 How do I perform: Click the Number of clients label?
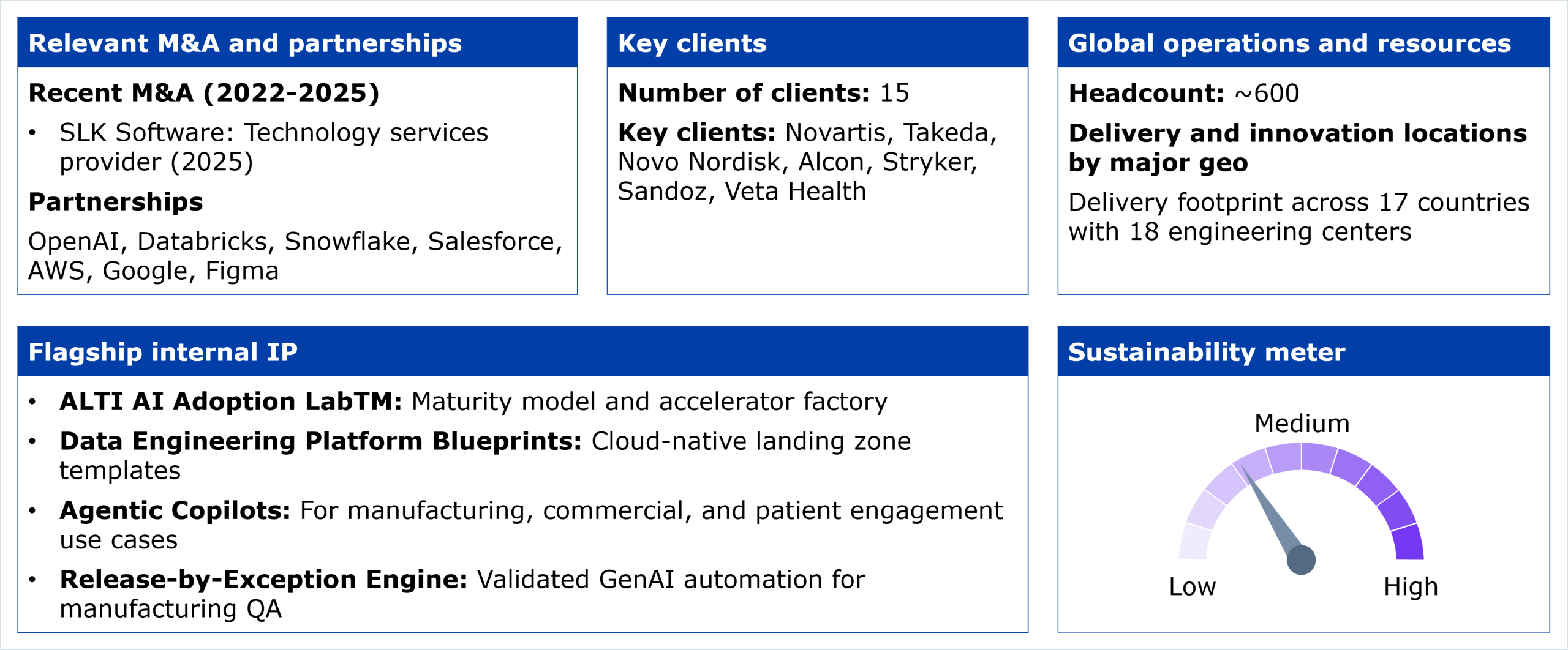(x=744, y=93)
